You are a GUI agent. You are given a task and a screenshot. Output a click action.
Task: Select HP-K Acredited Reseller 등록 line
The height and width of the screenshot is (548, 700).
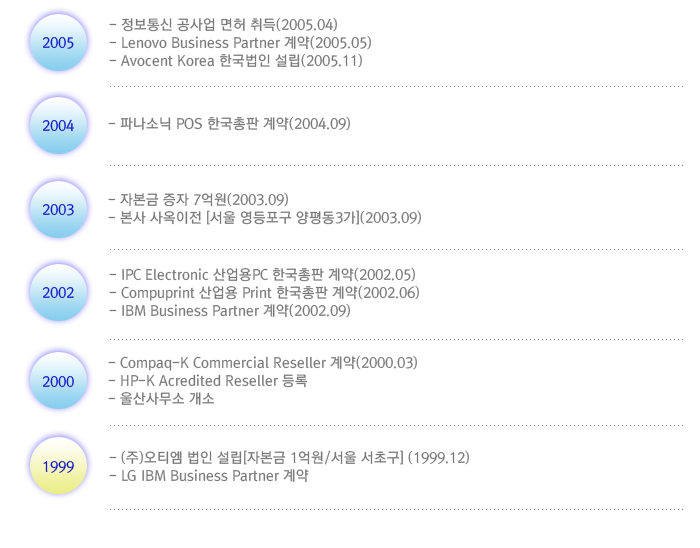[x=208, y=381]
